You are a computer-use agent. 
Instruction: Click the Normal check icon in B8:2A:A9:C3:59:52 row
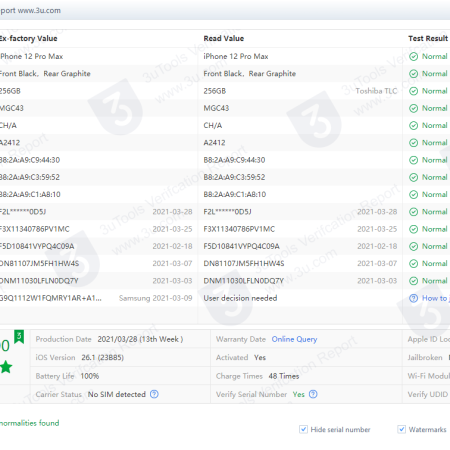413,177
